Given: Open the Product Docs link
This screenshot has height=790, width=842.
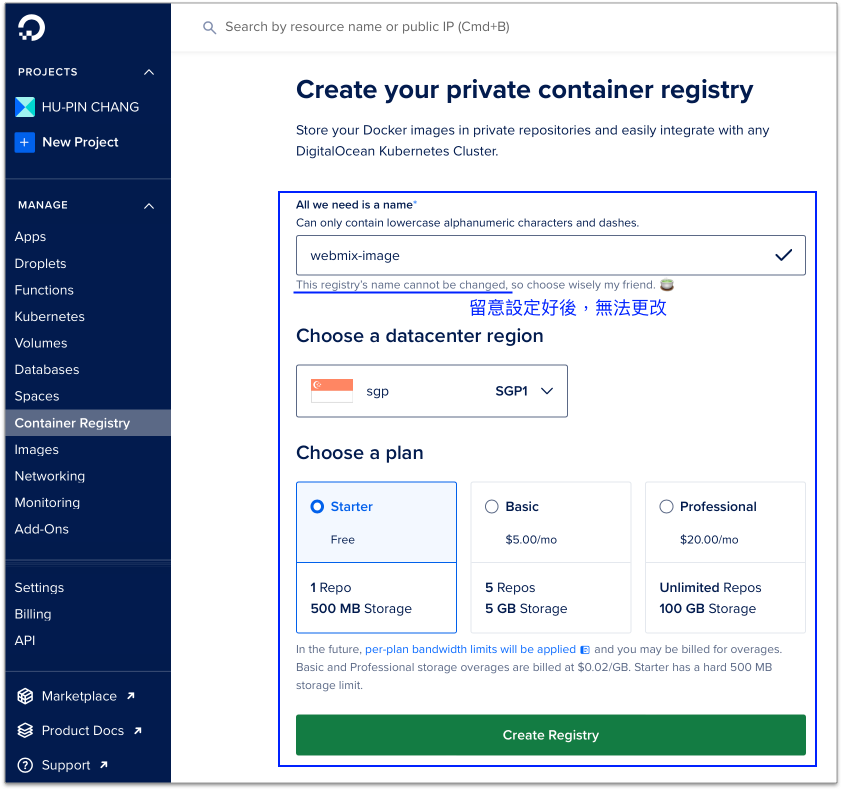Looking at the screenshot, I should point(83,730).
